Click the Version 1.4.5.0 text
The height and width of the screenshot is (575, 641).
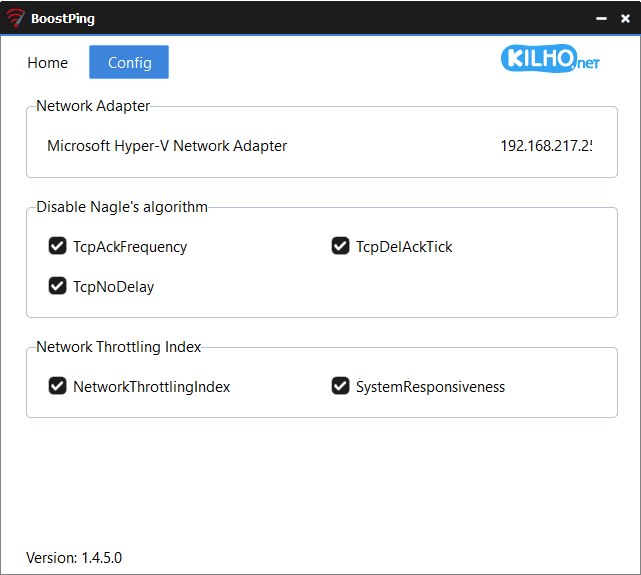click(x=74, y=557)
